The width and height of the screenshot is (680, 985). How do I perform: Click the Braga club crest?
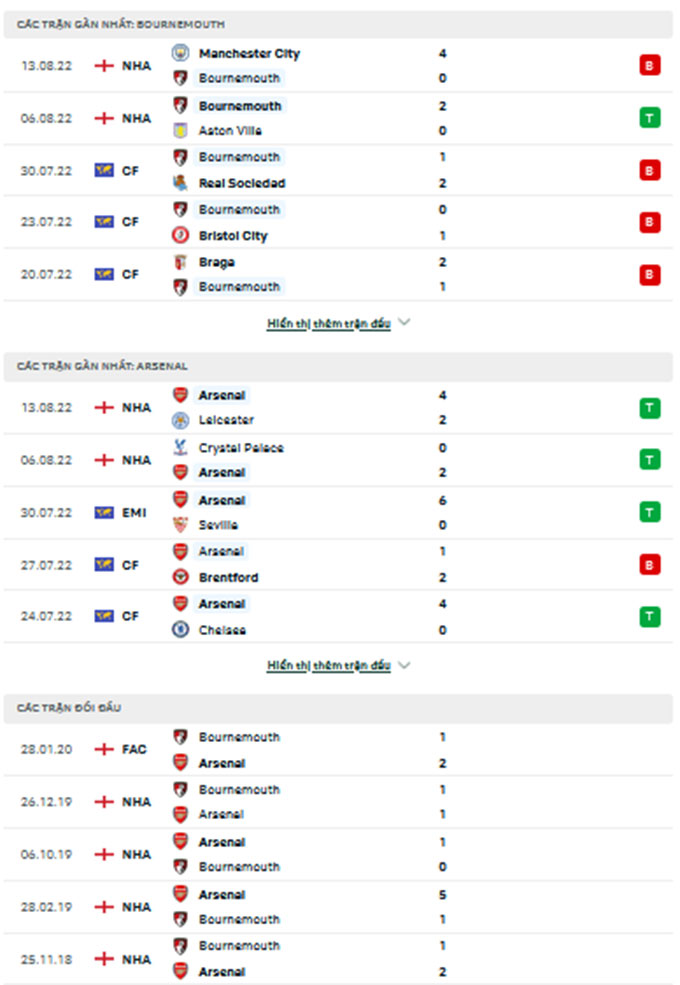pos(180,262)
